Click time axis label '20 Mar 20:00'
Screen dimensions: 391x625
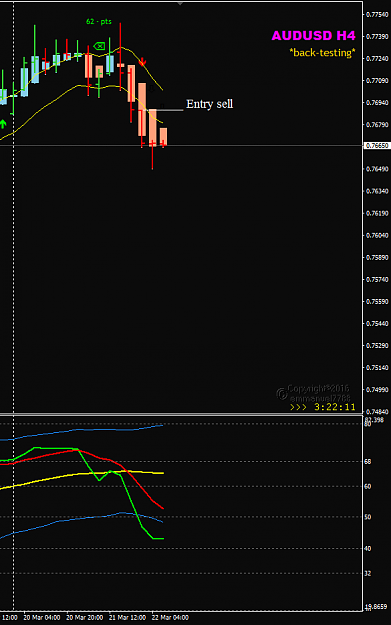[84, 617]
